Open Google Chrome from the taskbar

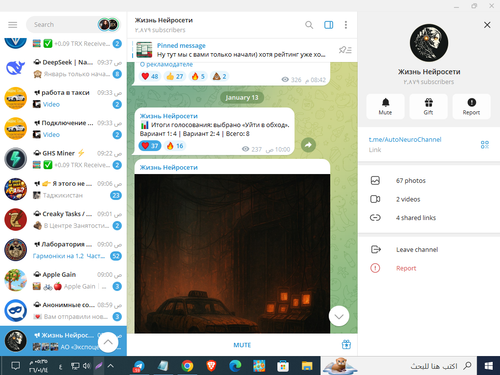click(187, 366)
